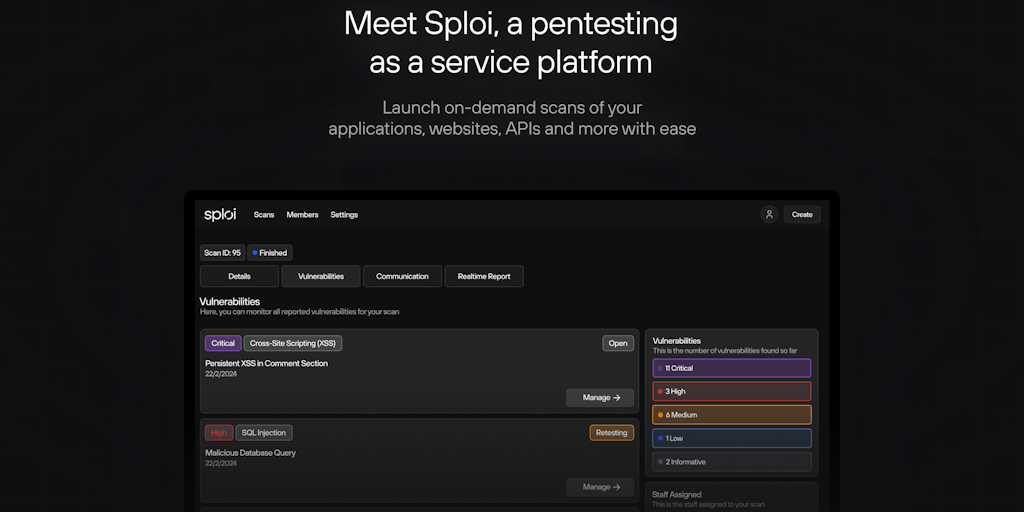Click the Finished status badge

point(270,253)
